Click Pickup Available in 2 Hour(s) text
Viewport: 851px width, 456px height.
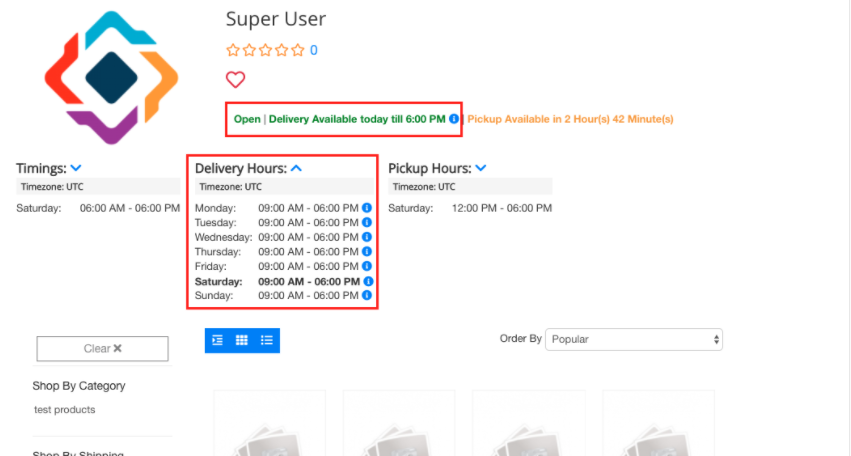pos(570,119)
